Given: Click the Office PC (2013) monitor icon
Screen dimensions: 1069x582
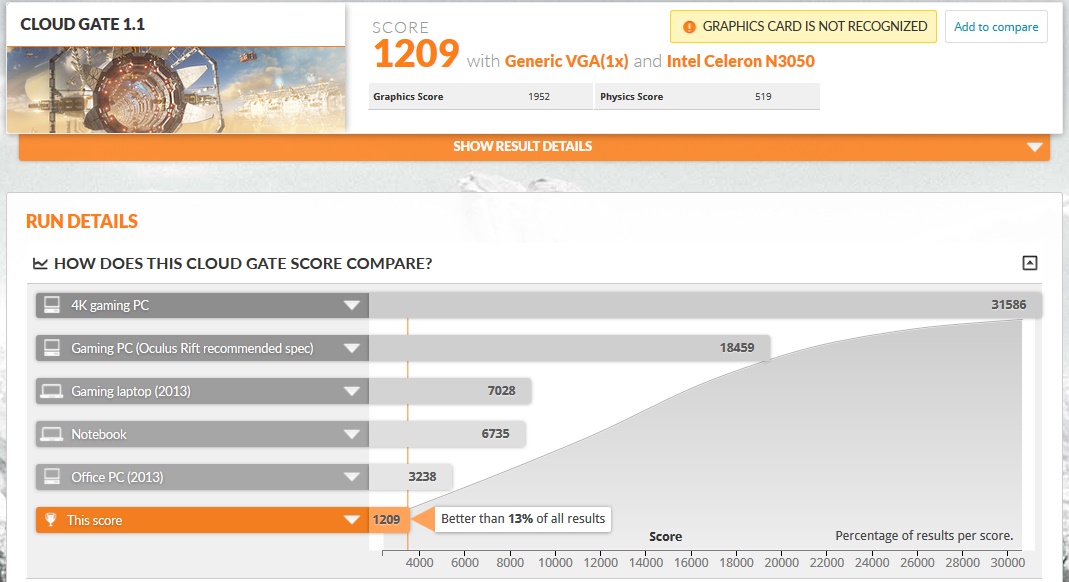Looking at the screenshot, I should (52, 476).
